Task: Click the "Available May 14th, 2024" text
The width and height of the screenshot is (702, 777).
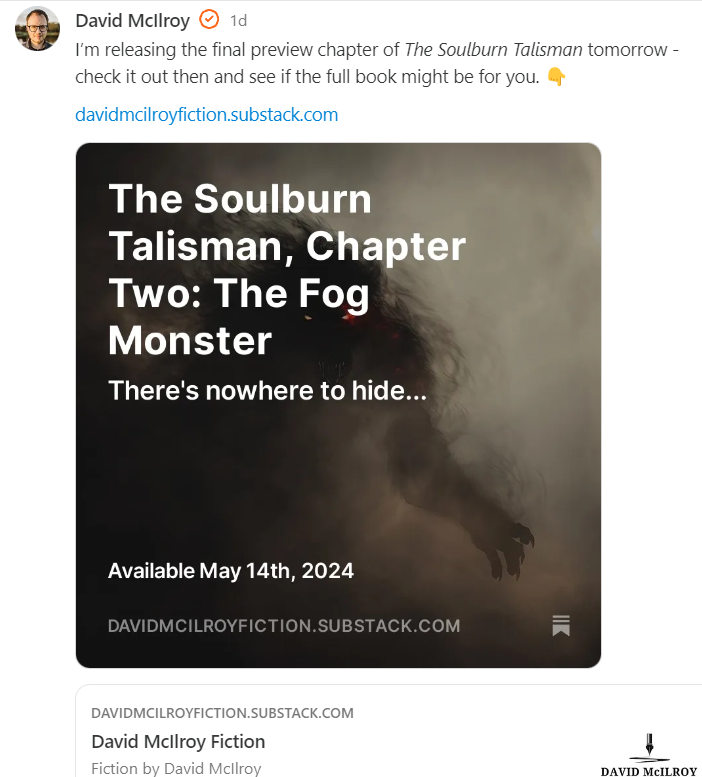Action: 230,571
